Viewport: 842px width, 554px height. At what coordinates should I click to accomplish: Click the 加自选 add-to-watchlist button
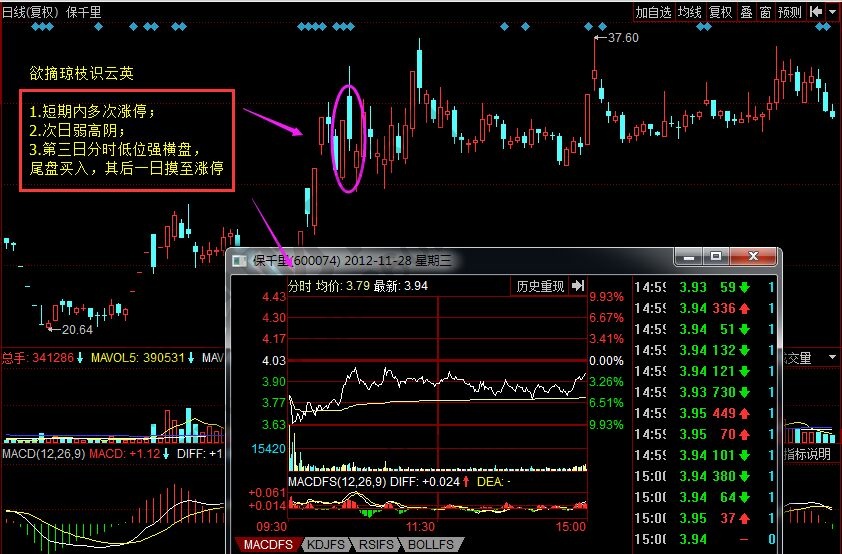[653, 12]
